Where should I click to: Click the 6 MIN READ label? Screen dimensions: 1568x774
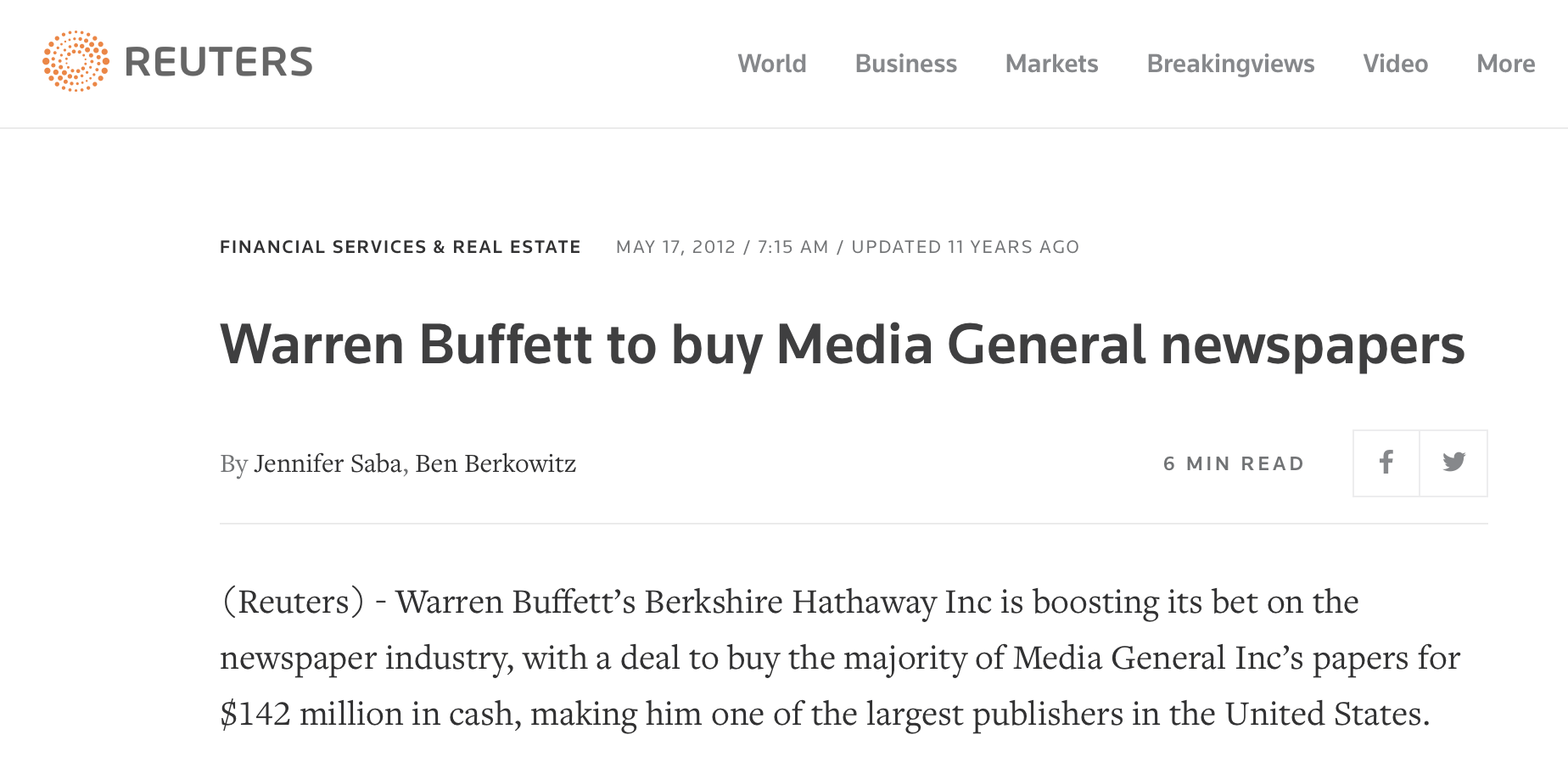(x=1234, y=463)
